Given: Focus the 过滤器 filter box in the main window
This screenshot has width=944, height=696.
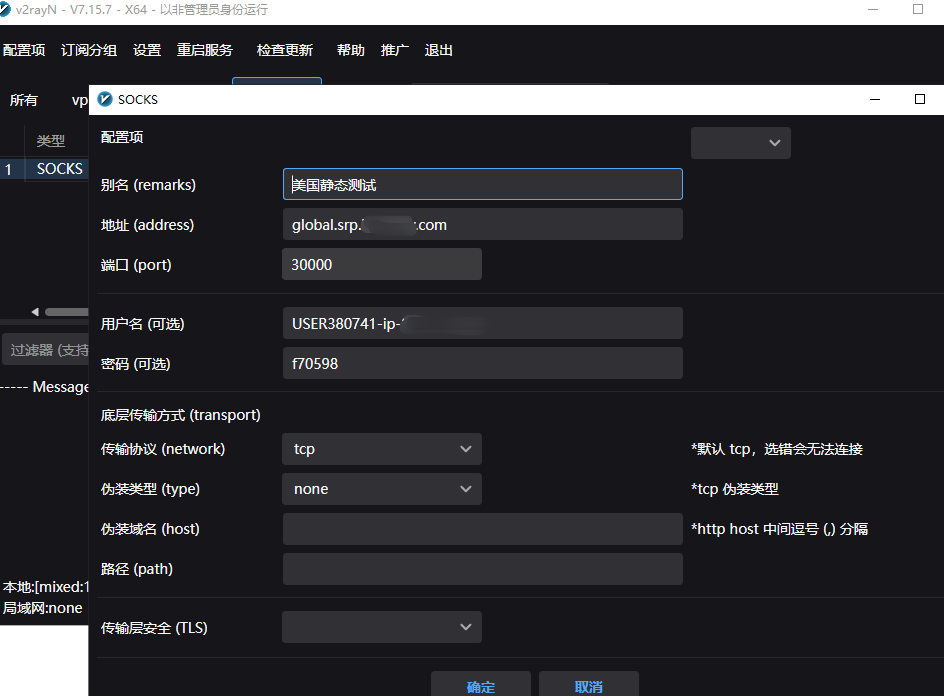Looking at the screenshot, I should pos(46,350).
